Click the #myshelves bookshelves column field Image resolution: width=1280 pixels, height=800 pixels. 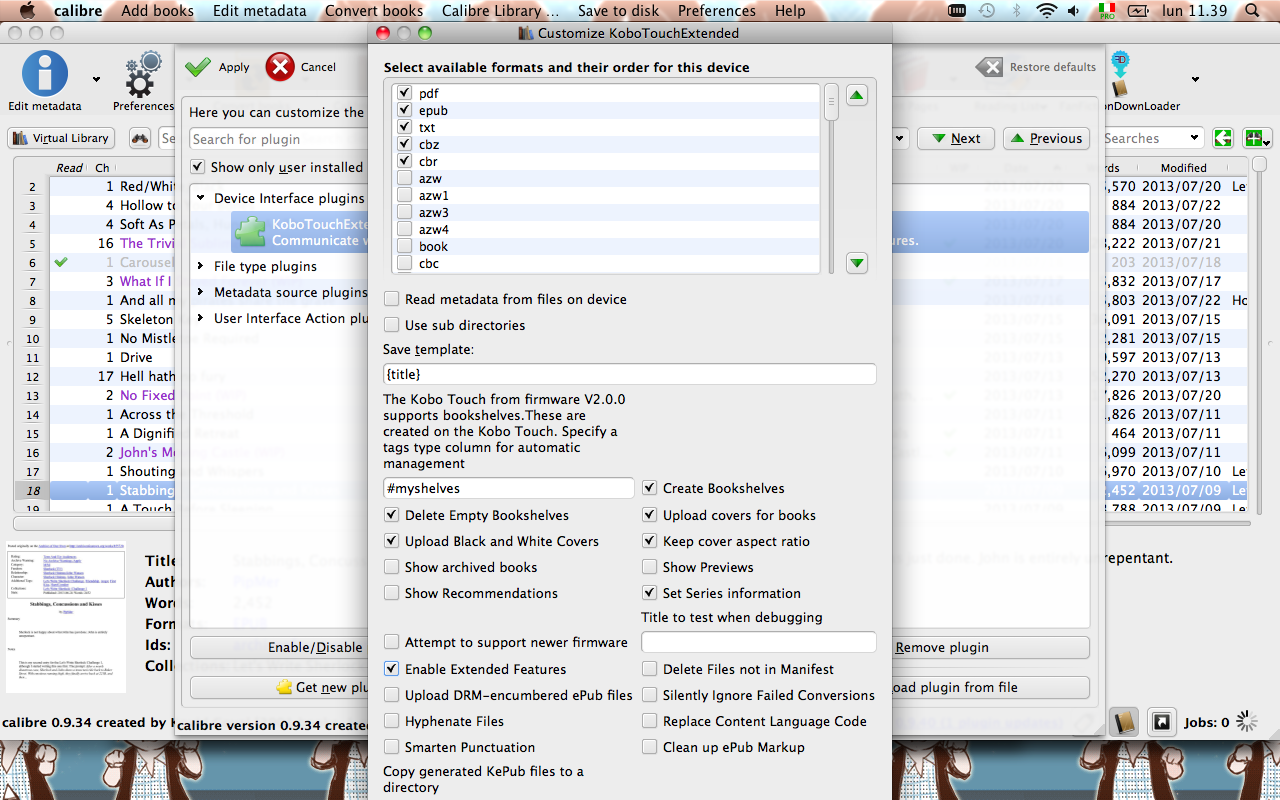pos(509,488)
